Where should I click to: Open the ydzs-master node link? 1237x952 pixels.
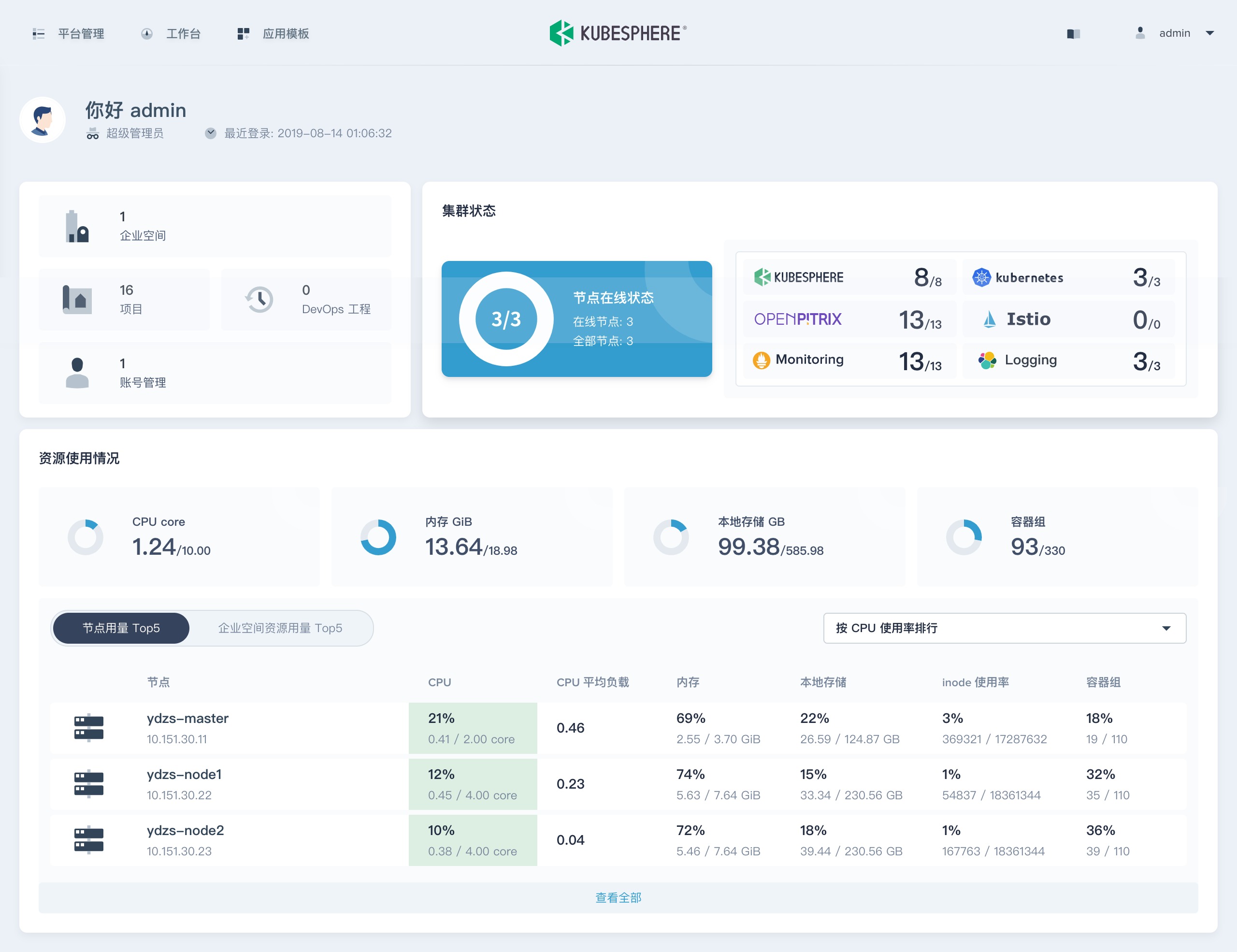[x=187, y=718]
